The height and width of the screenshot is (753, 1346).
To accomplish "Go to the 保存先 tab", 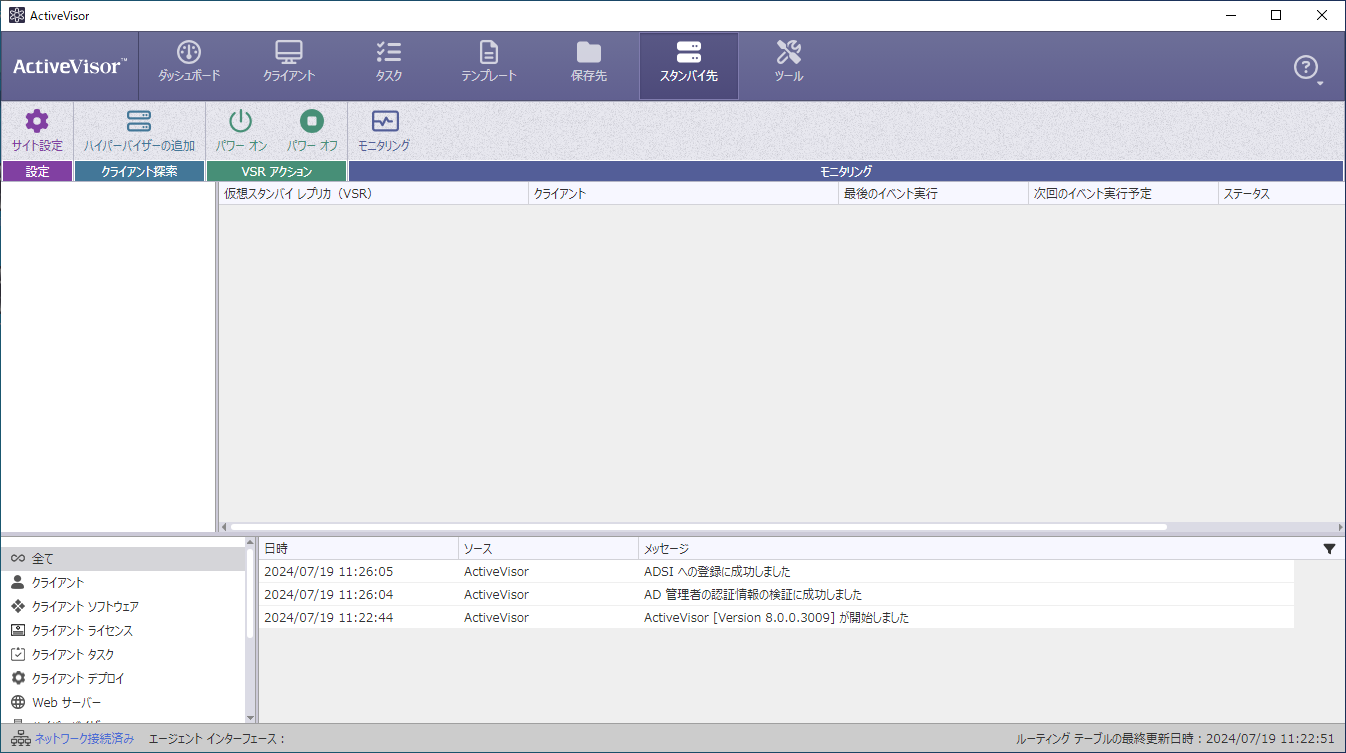I will (589, 62).
